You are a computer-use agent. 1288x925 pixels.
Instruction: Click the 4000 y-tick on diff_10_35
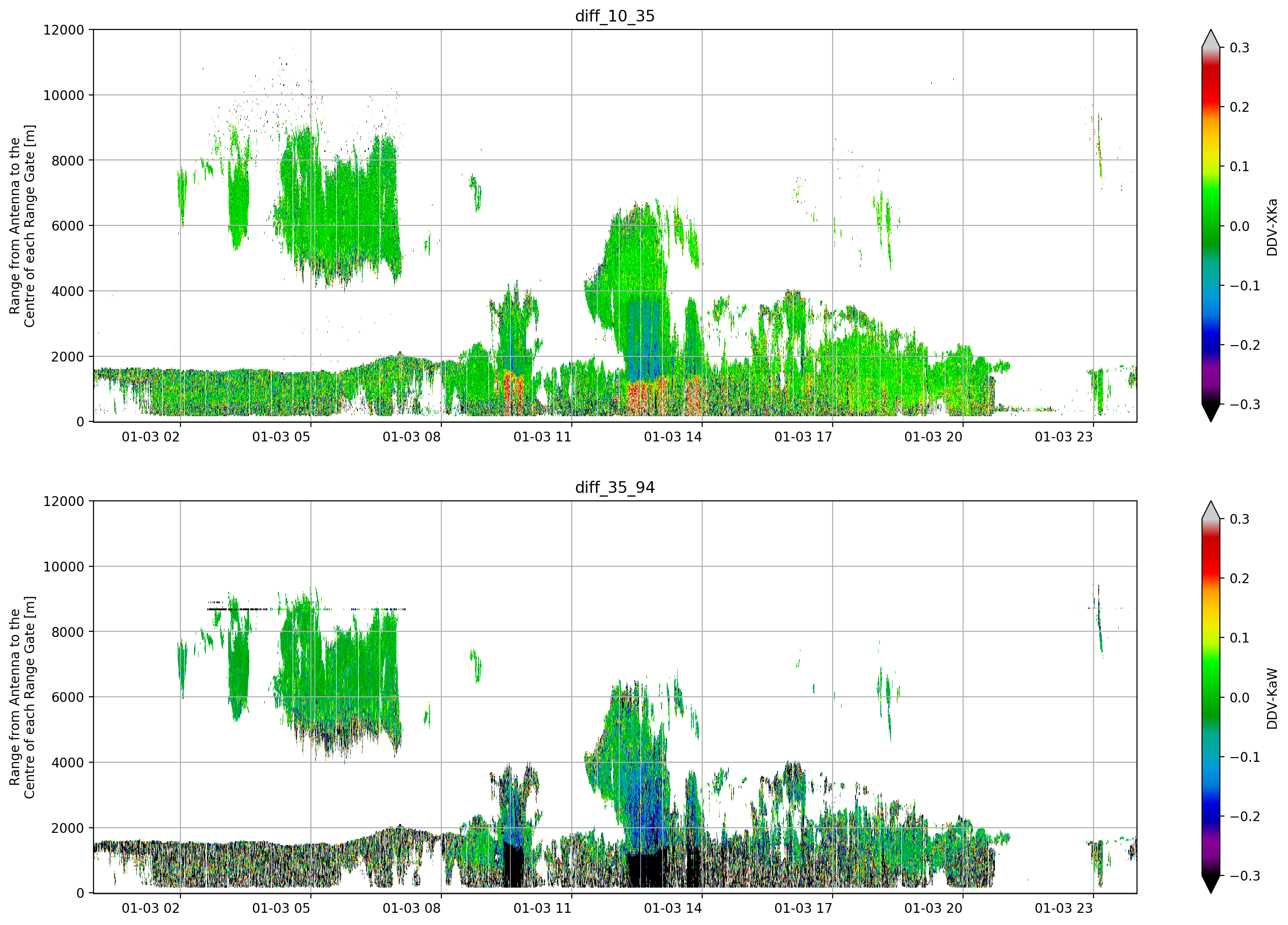(x=68, y=291)
